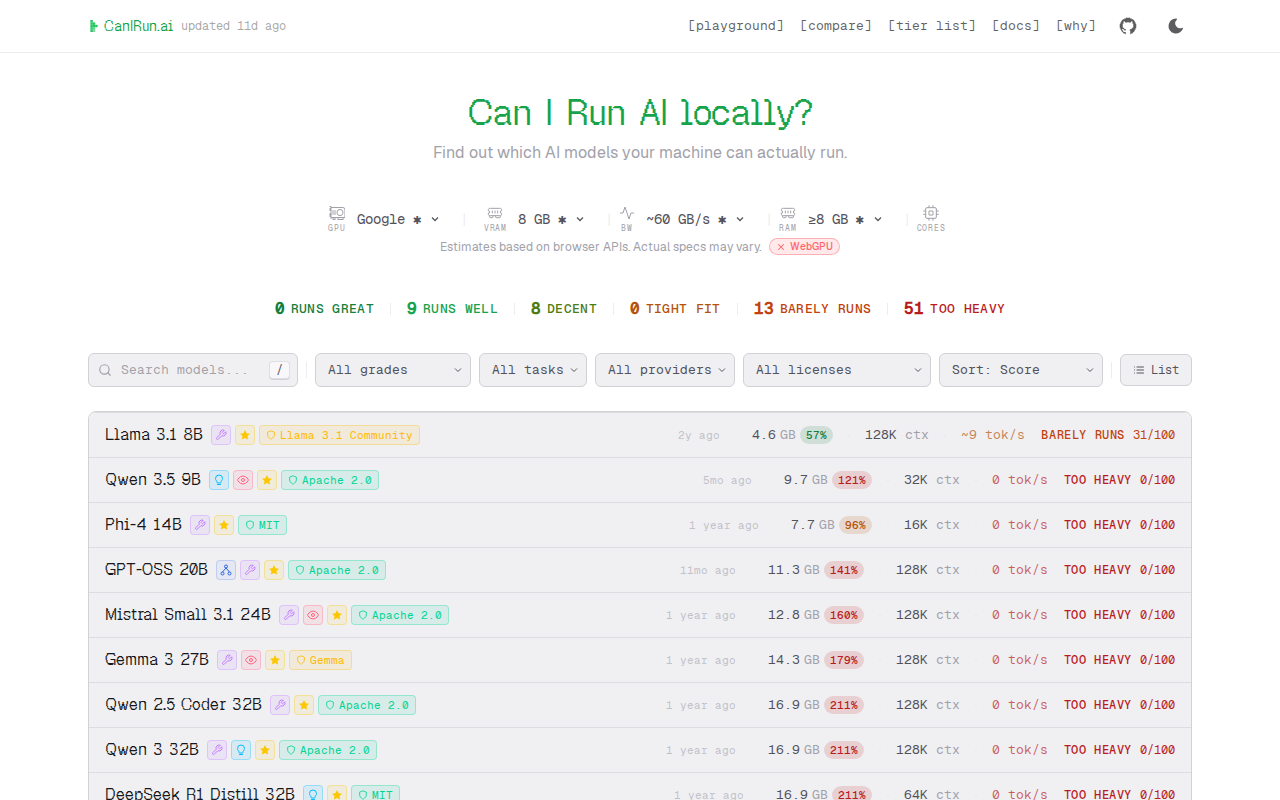Click the wrench icon on Mistral Small 3.1 24B
Image resolution: width=1280 pixels, height=800 pixels.
click(289, 615)
